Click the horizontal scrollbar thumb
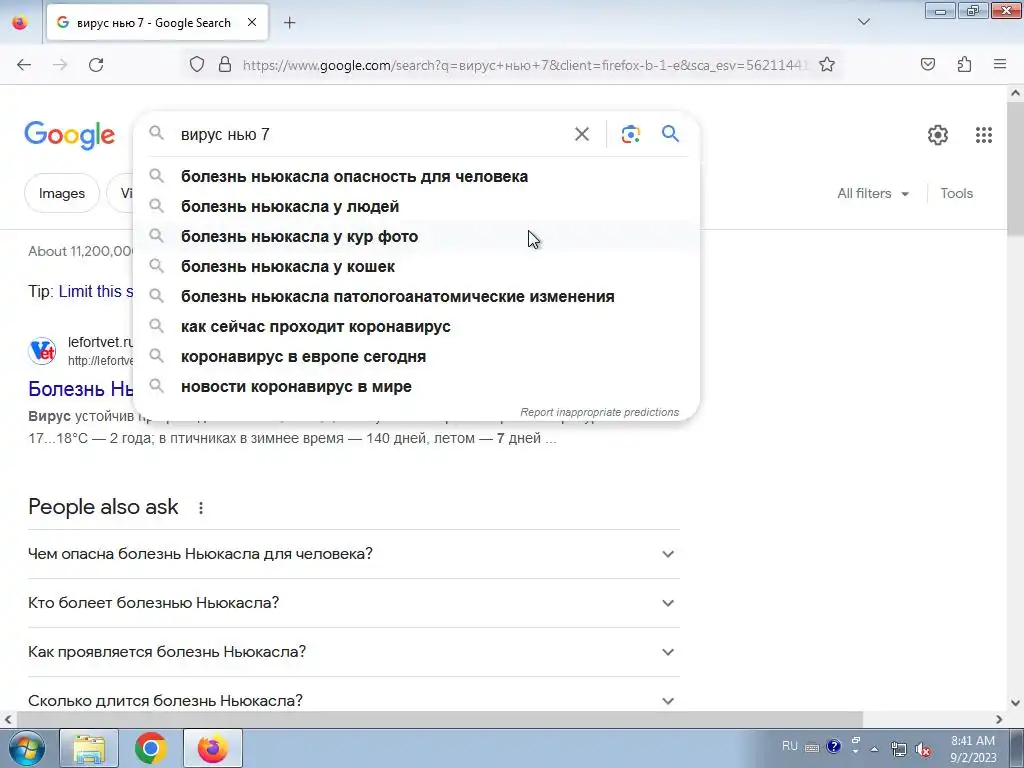This screenshot has height=768, width=1024. [440, 719]
